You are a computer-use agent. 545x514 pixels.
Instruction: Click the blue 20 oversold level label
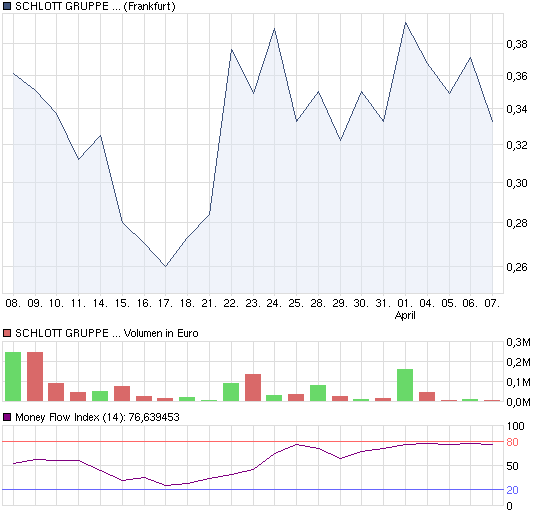[512, 490]
